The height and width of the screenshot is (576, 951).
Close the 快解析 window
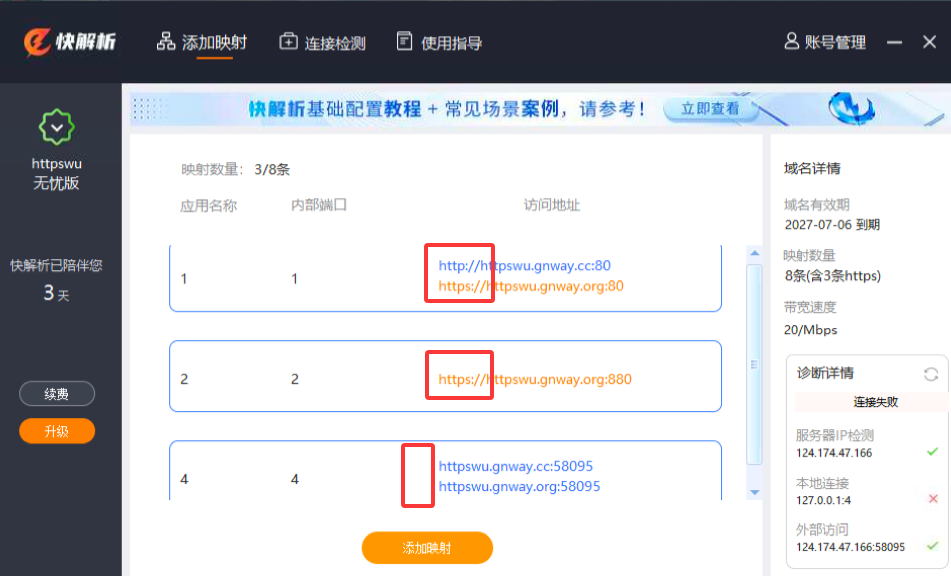point(930,42)
